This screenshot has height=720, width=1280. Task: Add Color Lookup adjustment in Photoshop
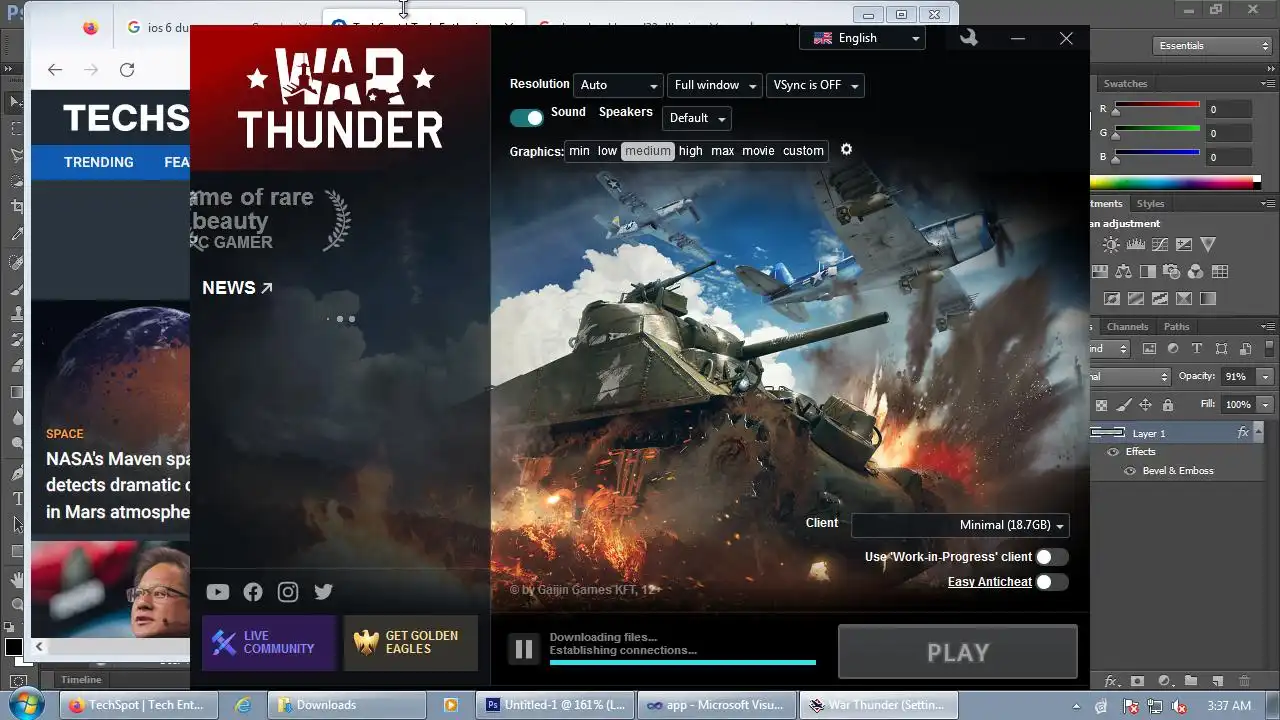(1220, 271)
